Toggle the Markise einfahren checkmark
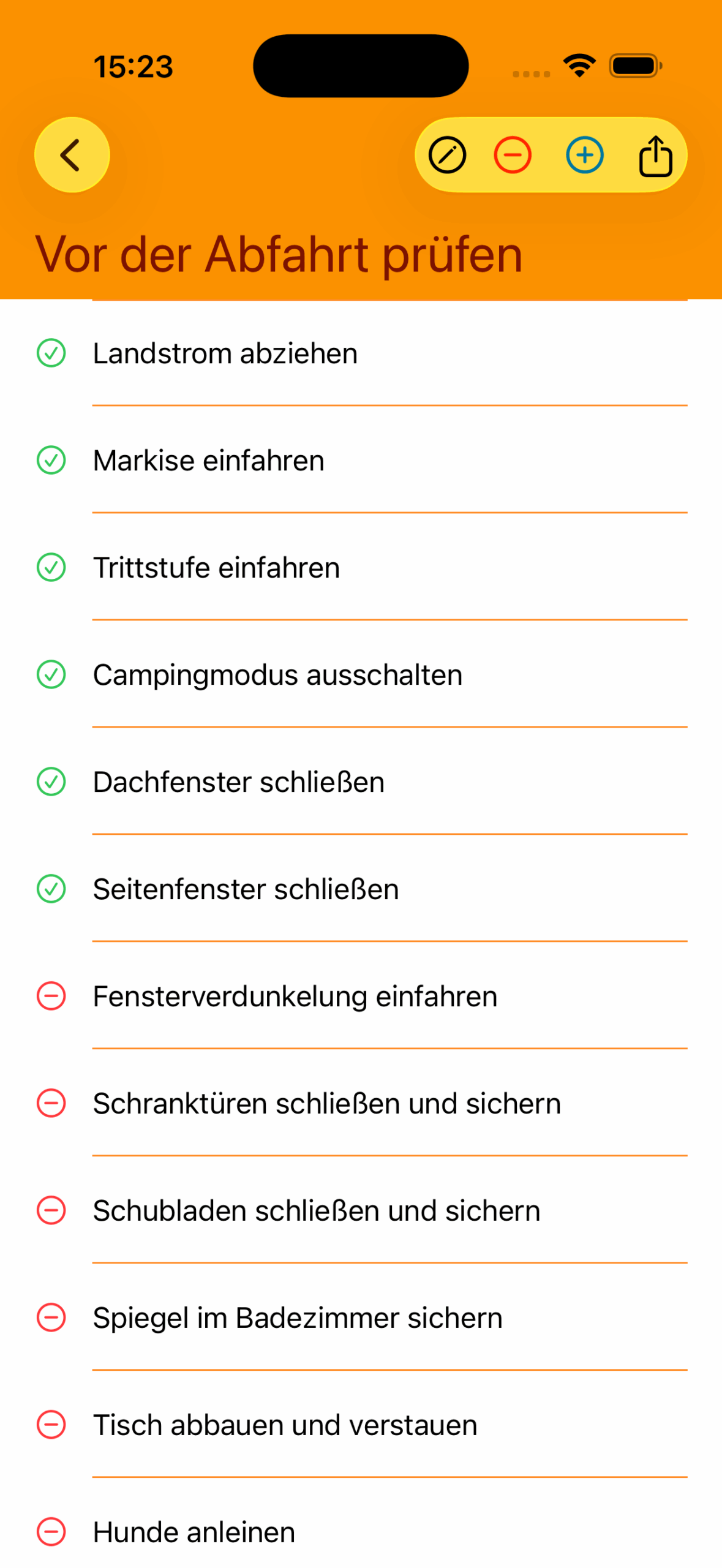The image size is (722, 1568). (x=51, y=461)
